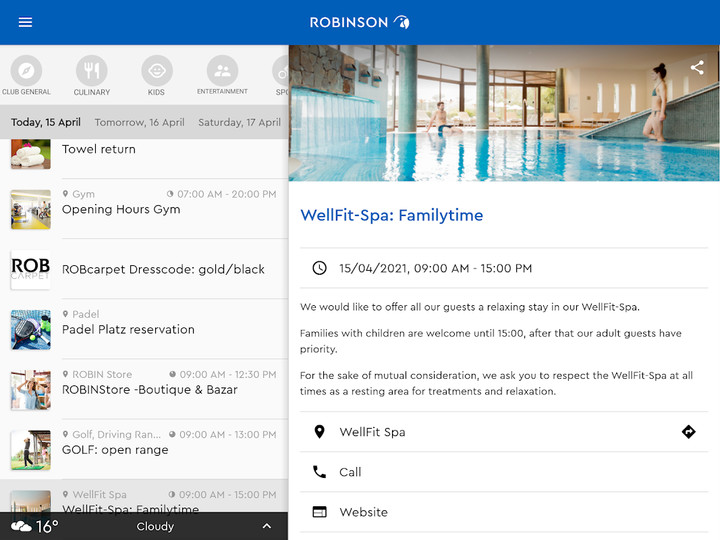Share the WellFit-Spa event
Image resolution: width=720 pixels, height=540 pixels.
tap(697, 68)
